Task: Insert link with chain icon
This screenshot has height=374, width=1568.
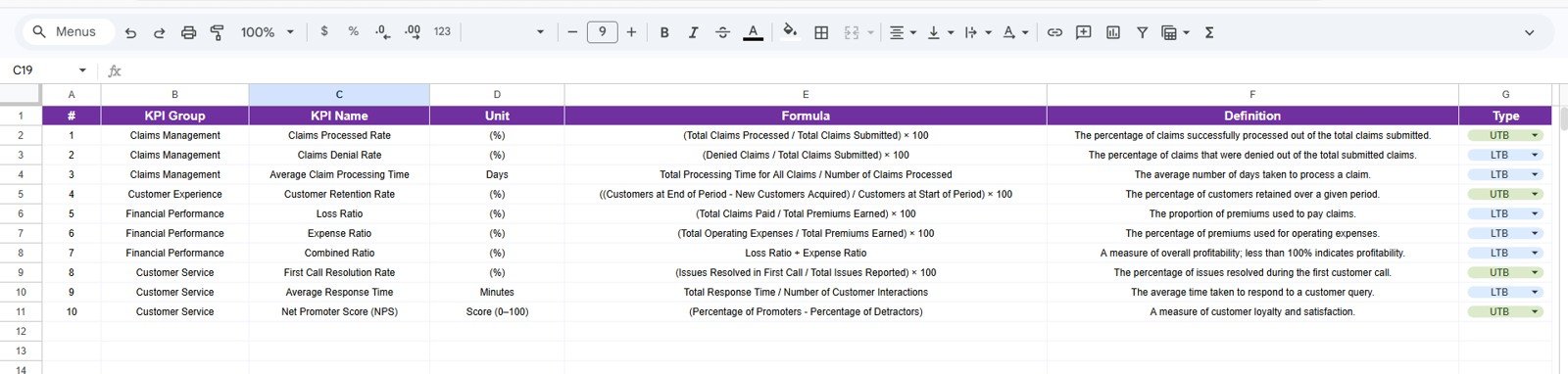Action: (1054, 32)
